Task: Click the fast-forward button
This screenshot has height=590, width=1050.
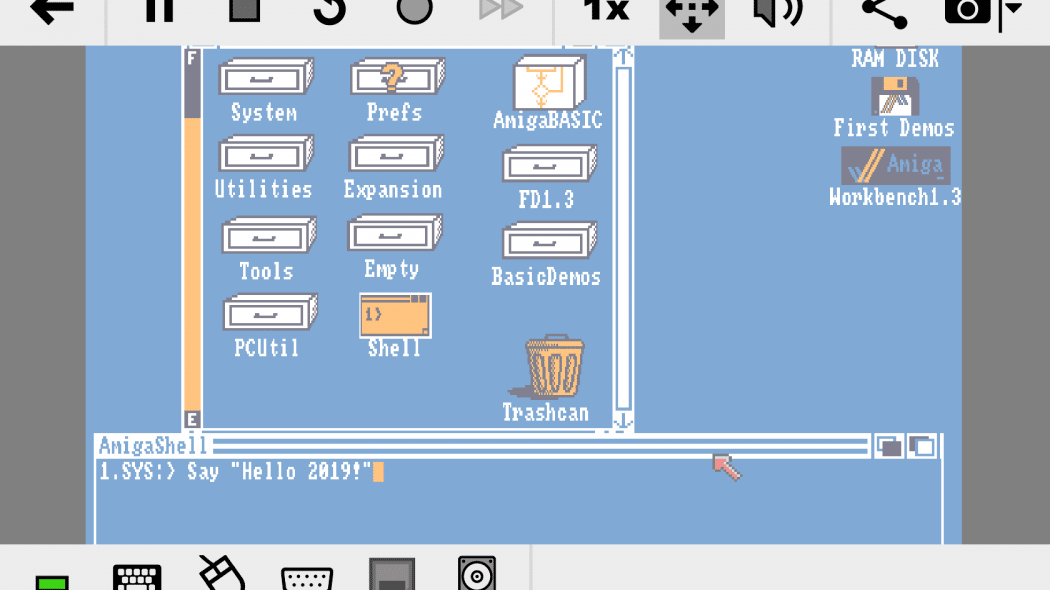Action: 501,9
